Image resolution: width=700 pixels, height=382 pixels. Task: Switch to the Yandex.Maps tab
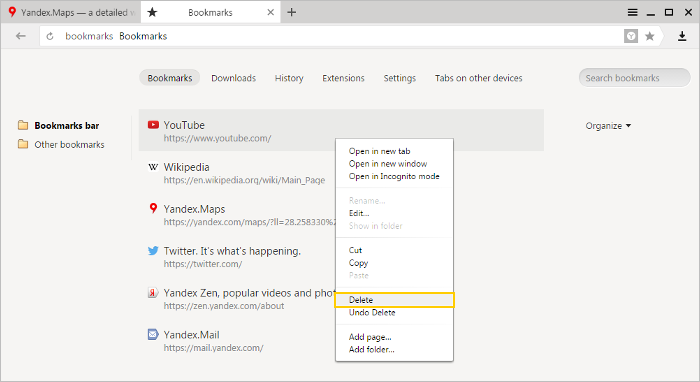(71, 12)
